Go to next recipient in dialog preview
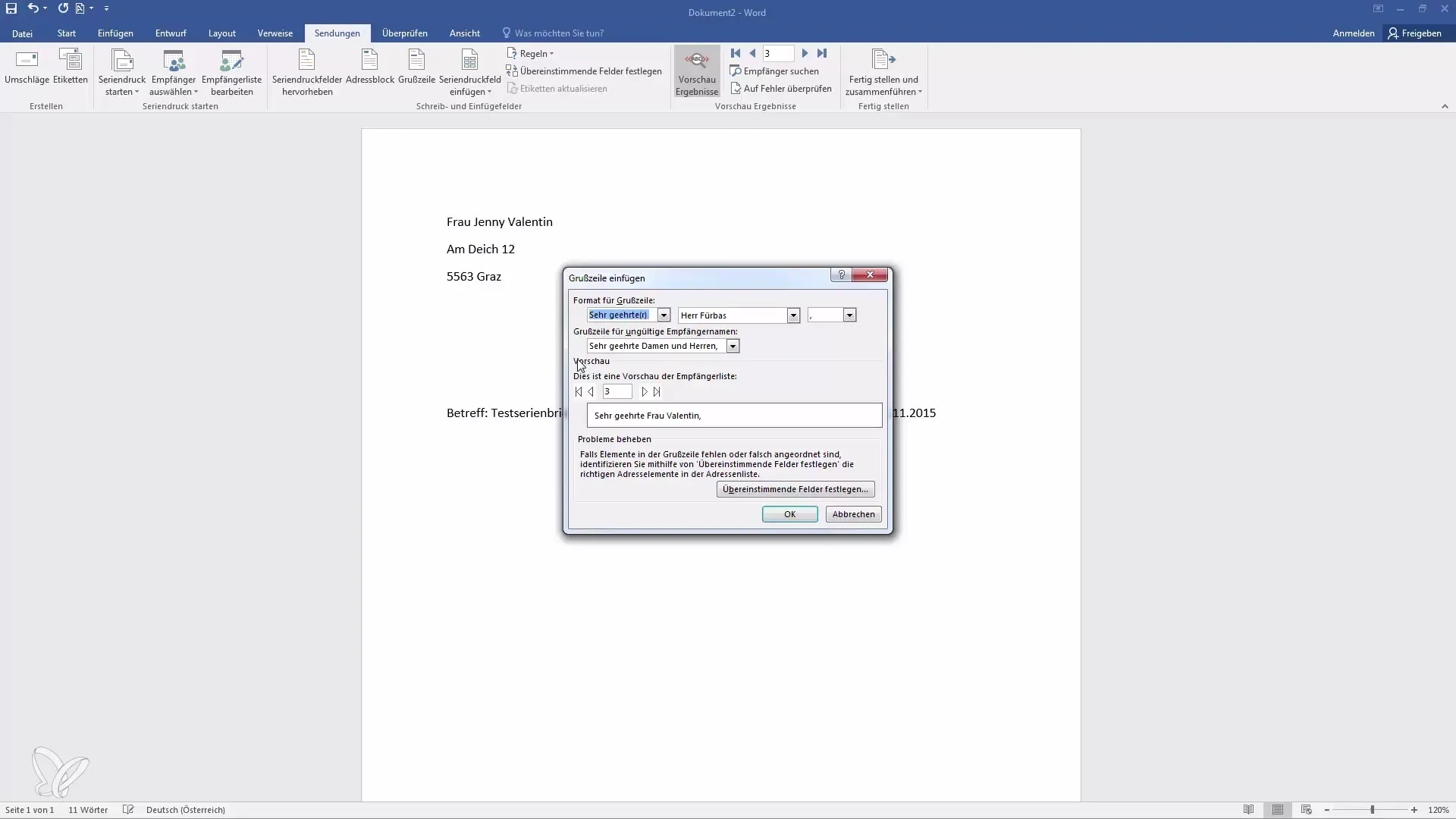The height and width of the screenshot is (819, 1456). [x=645, y=392]
